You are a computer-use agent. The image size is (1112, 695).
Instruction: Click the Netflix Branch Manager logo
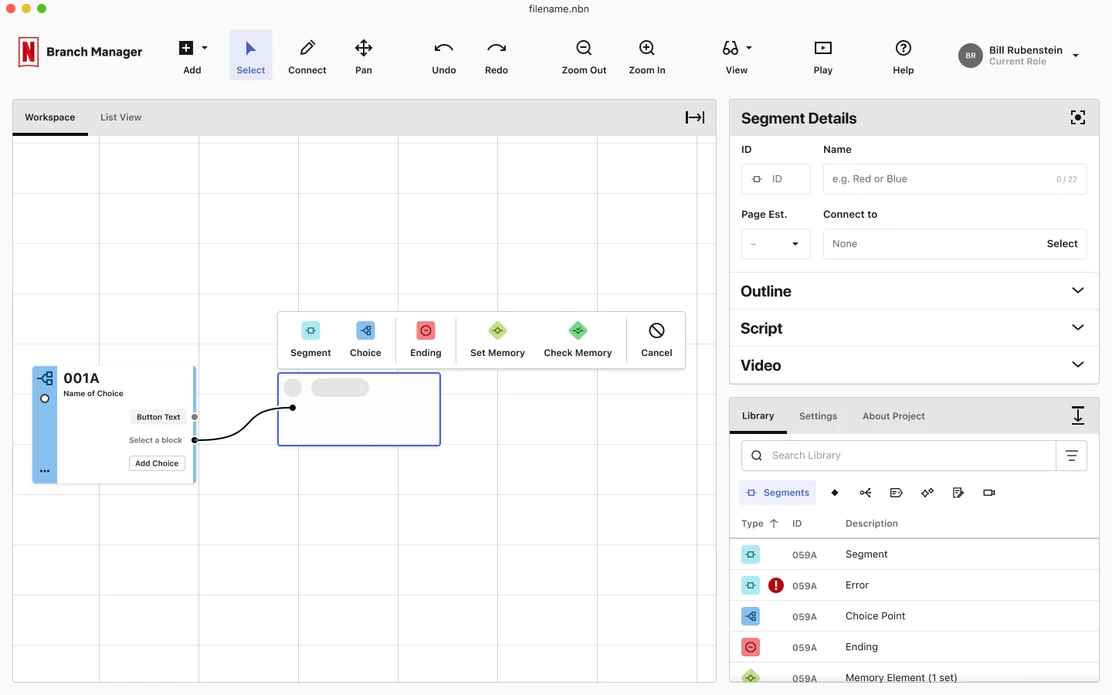(28, 52)
